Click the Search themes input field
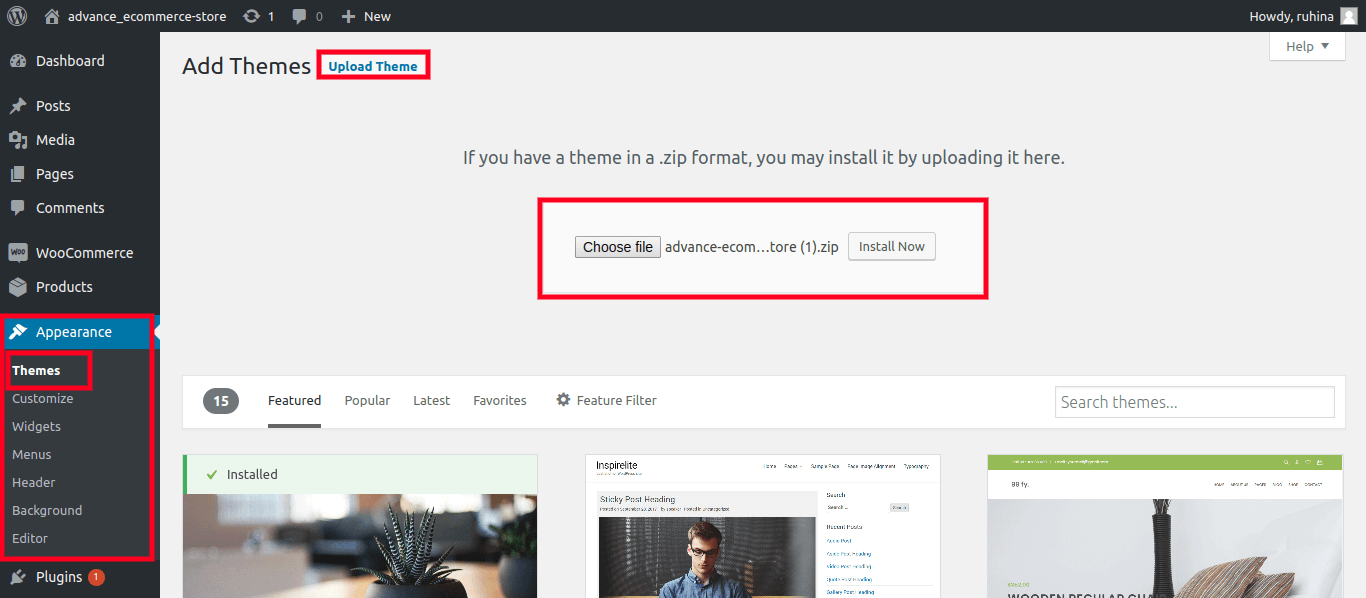 point(1194,402)
